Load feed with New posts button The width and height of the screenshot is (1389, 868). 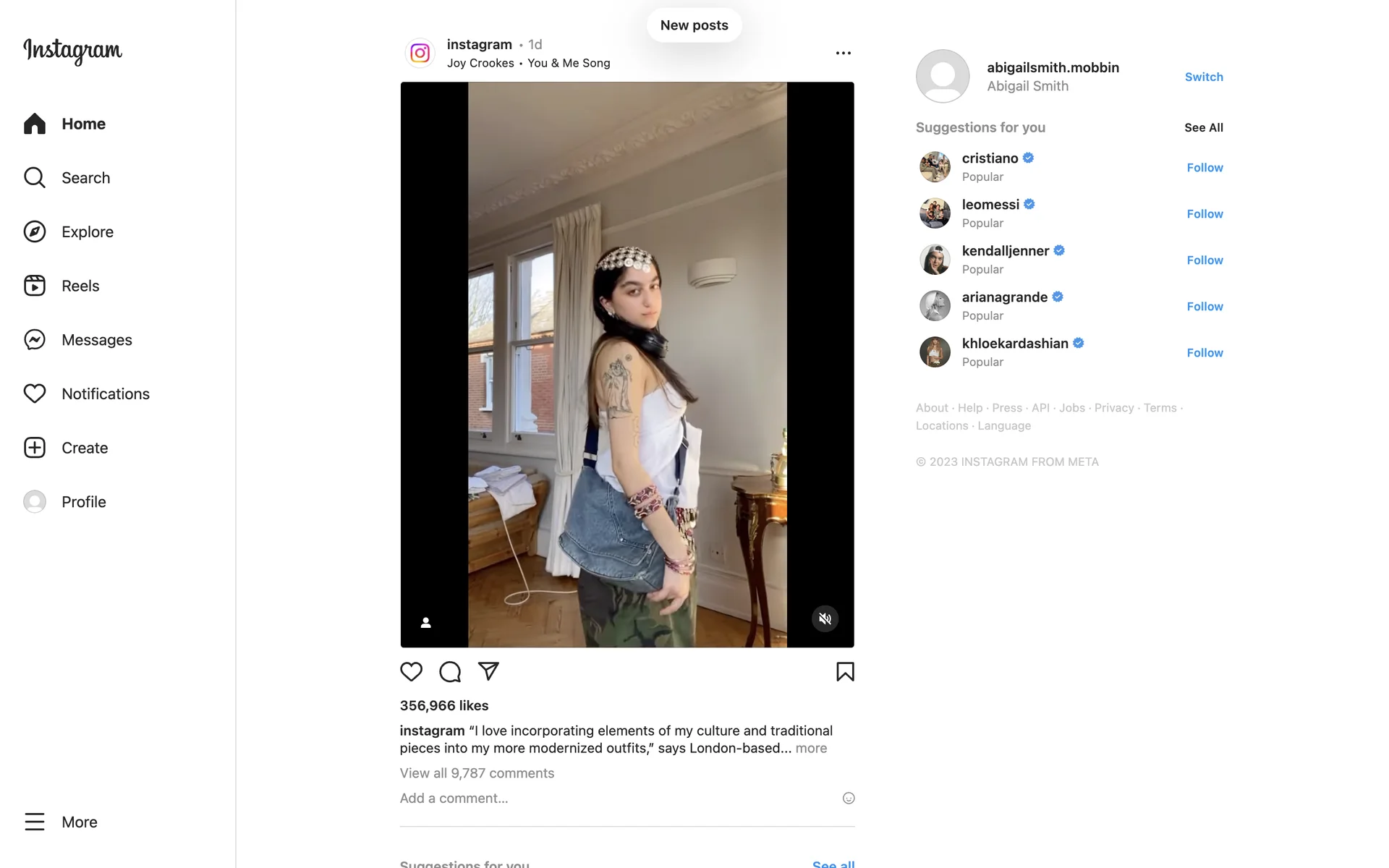(x=694, y=25)
